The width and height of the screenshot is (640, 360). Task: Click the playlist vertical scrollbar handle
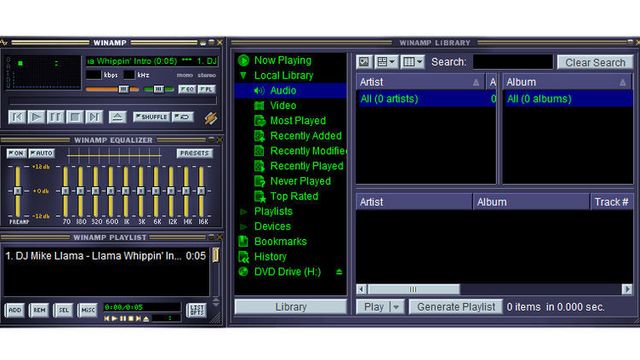[215, 255]
